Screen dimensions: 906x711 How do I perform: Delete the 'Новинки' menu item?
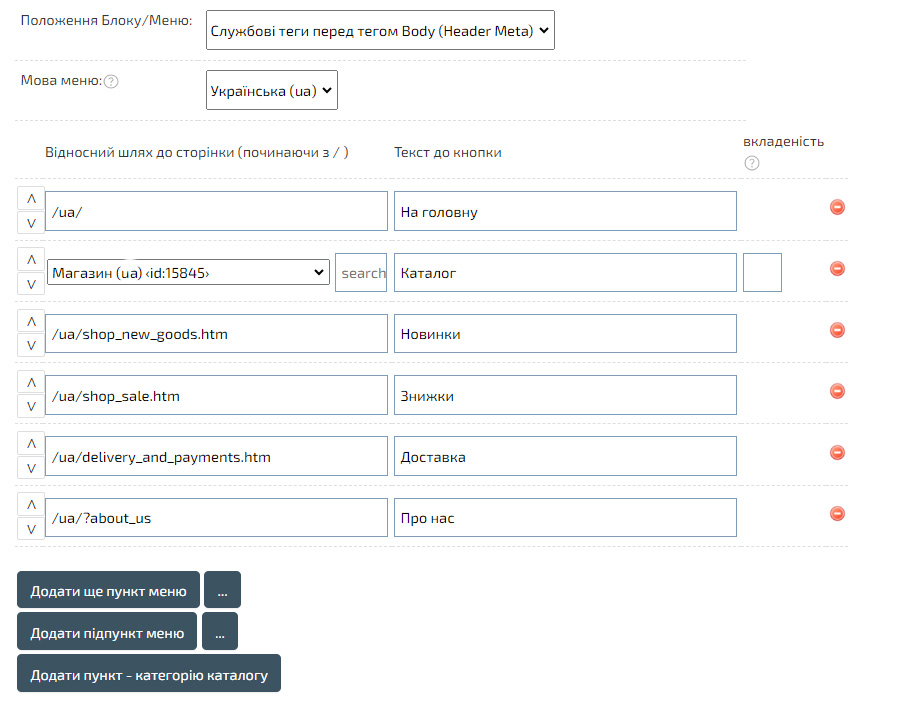pyautogui.click(x=838, y=330)
